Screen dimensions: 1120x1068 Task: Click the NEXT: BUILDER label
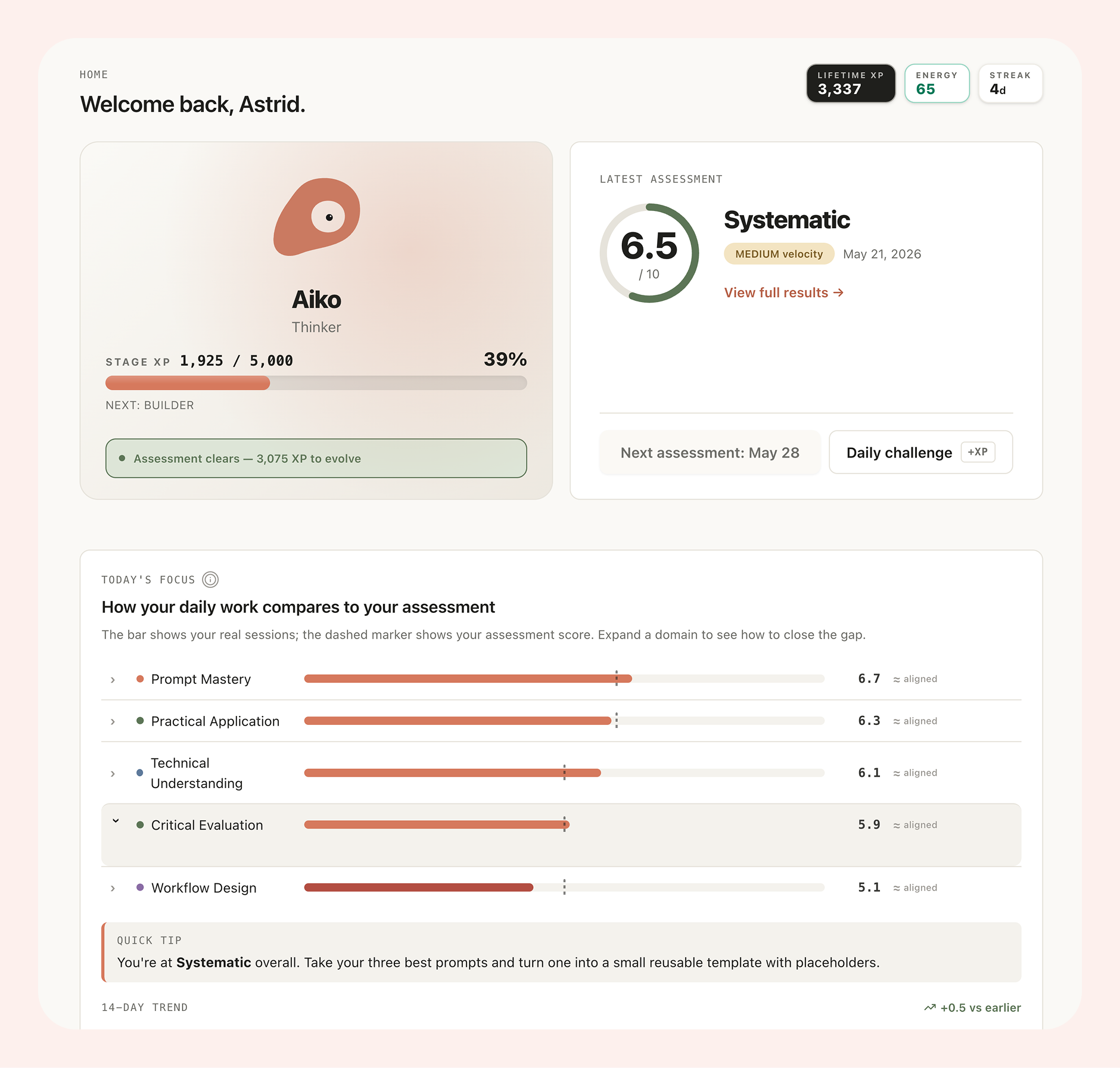coord(150,405)
